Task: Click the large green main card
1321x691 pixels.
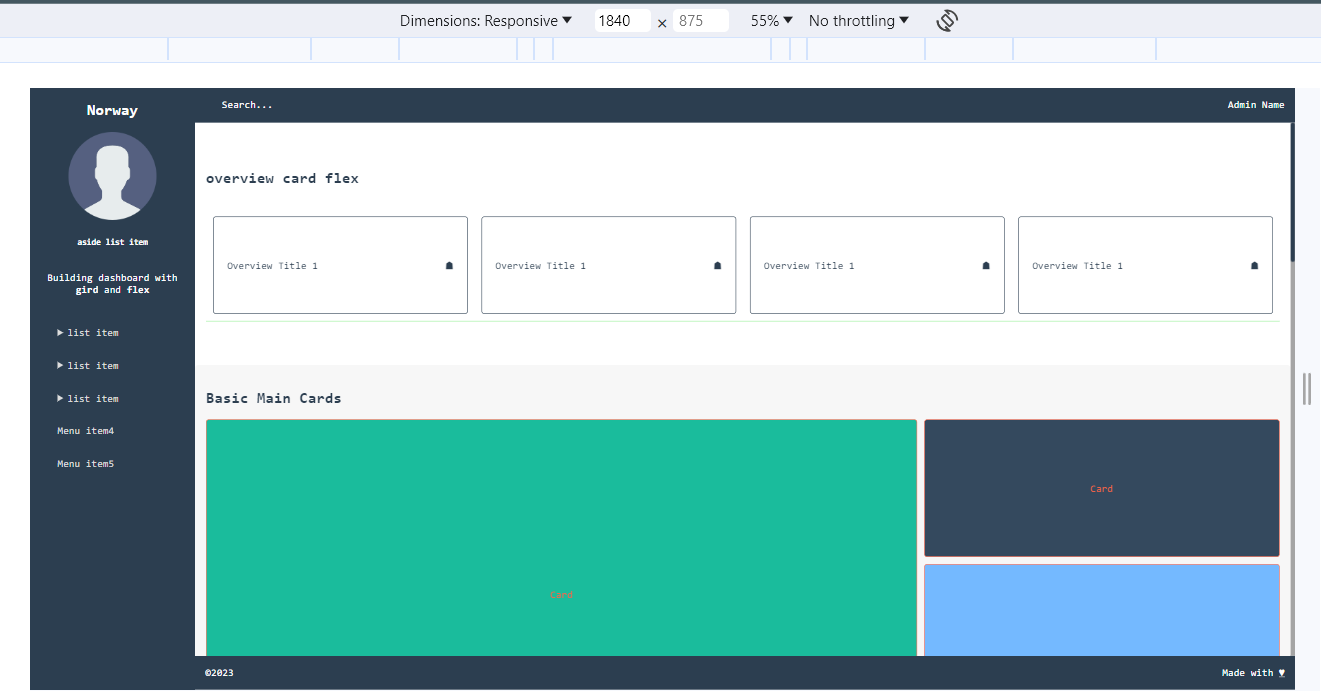Action: tap(561, 538)
